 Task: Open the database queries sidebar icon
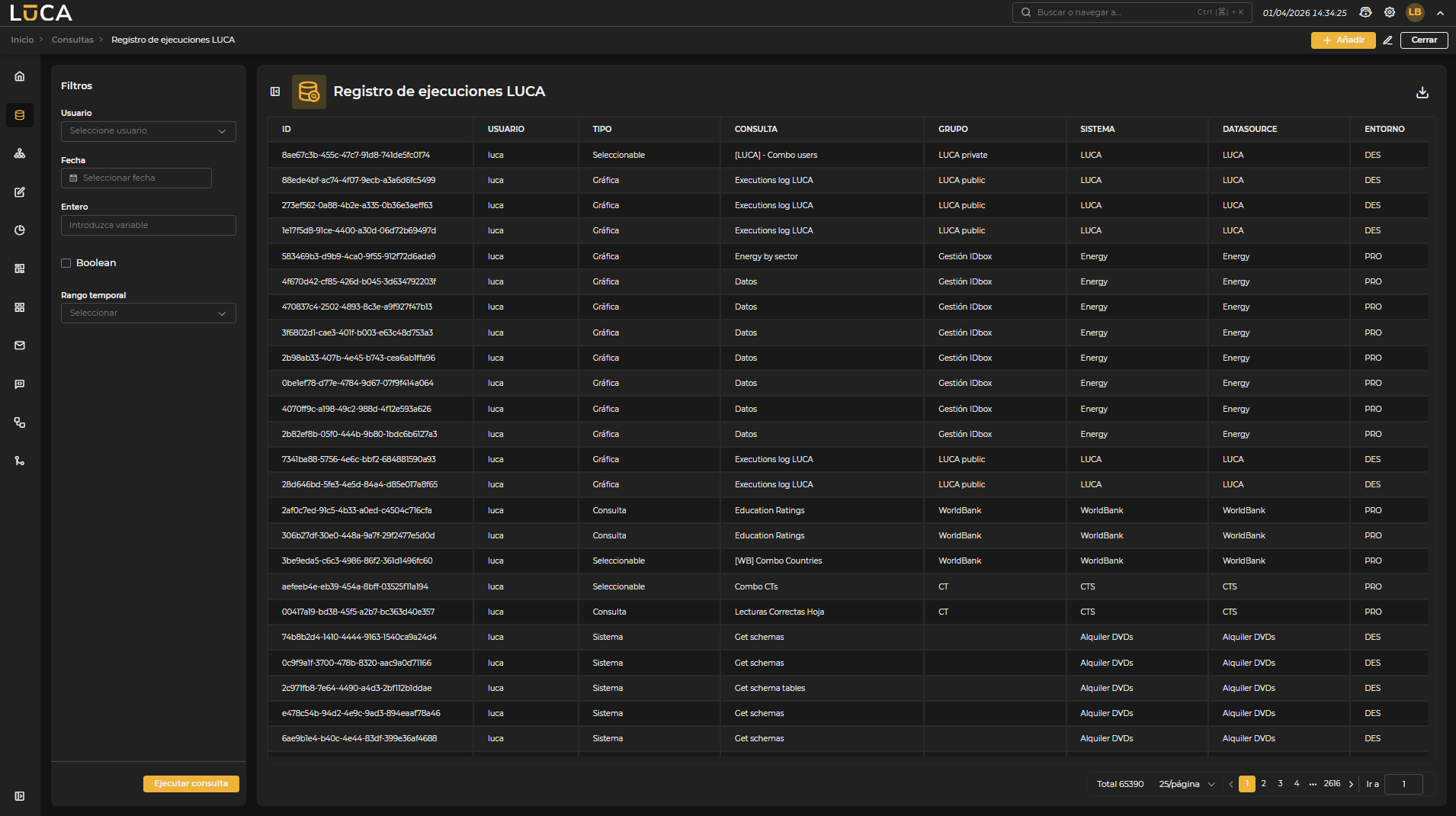click(x=20, y=115)
